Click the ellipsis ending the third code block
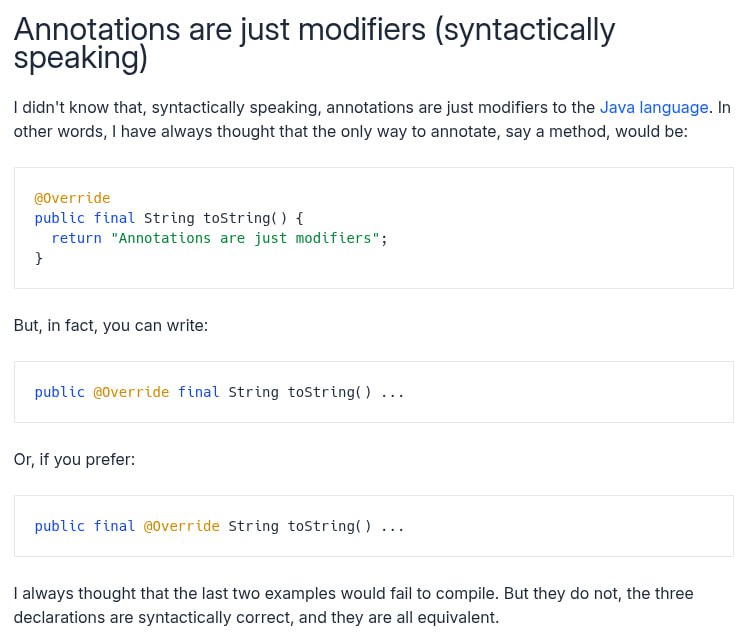 (x=393, y=527)
